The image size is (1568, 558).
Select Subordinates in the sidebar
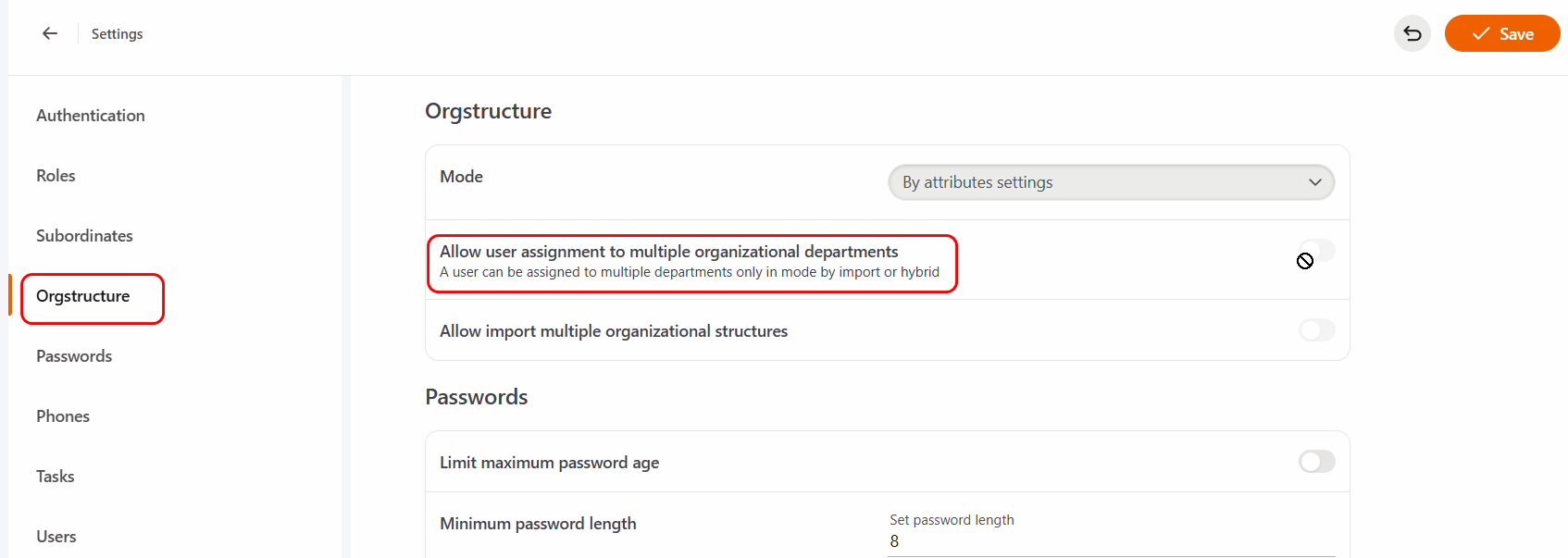click(84, 236)
